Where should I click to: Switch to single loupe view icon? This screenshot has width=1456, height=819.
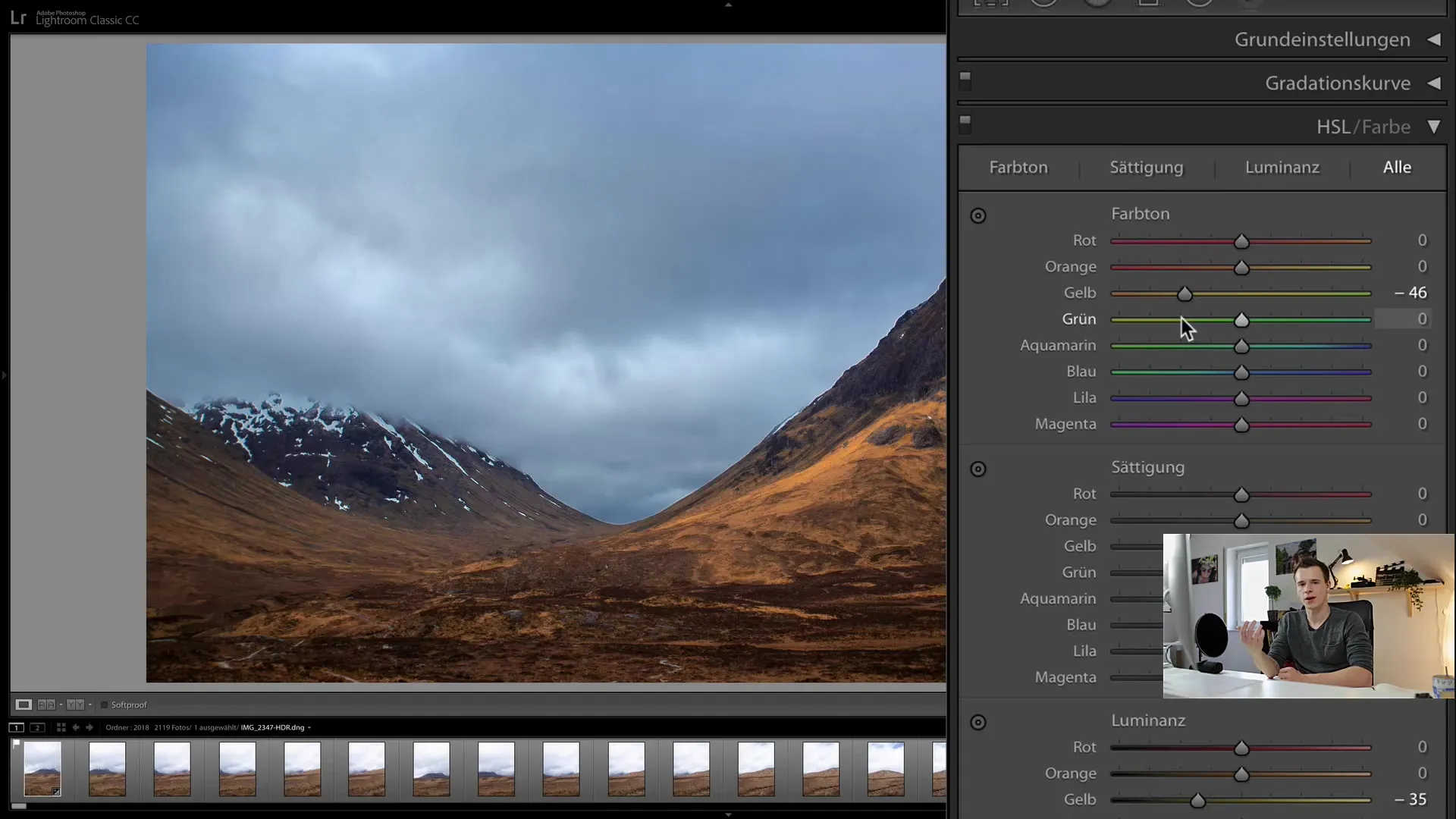(x=24, y=704)
